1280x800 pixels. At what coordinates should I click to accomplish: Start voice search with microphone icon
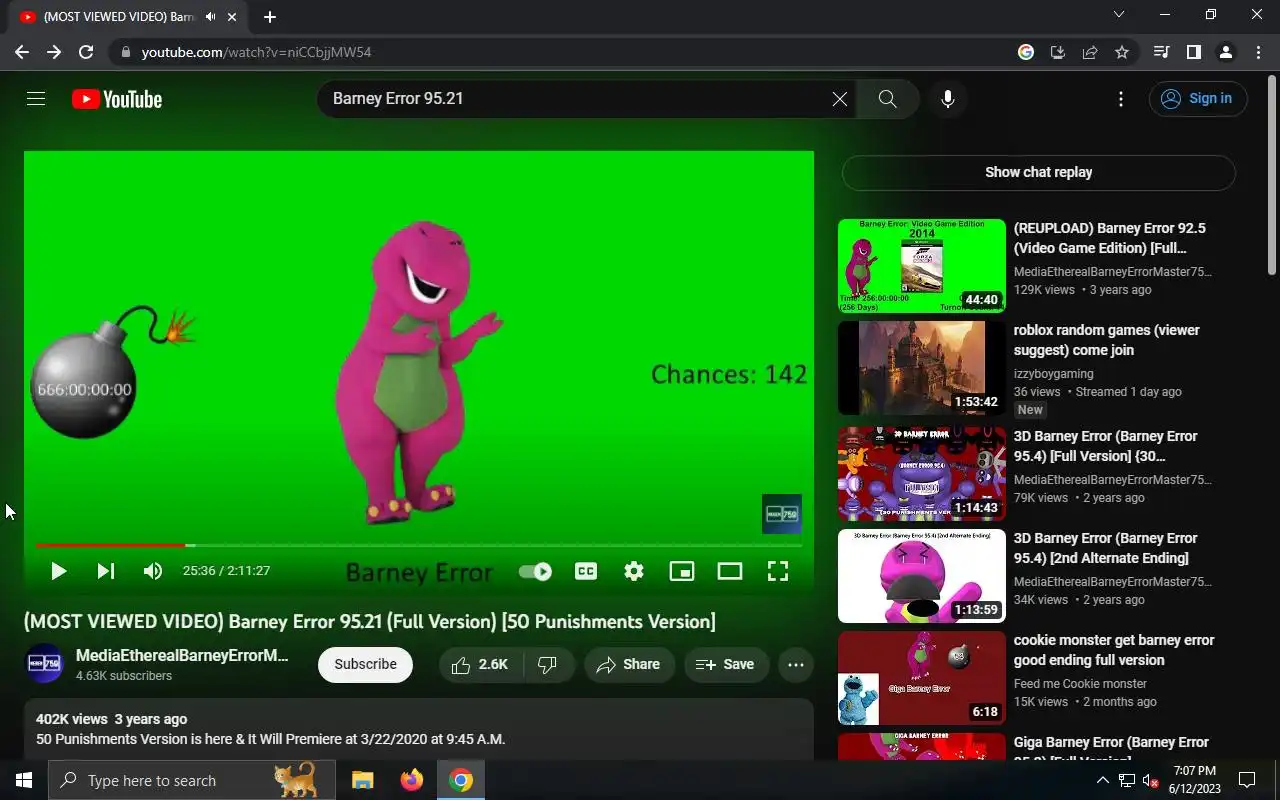click(x=948, y=99)
